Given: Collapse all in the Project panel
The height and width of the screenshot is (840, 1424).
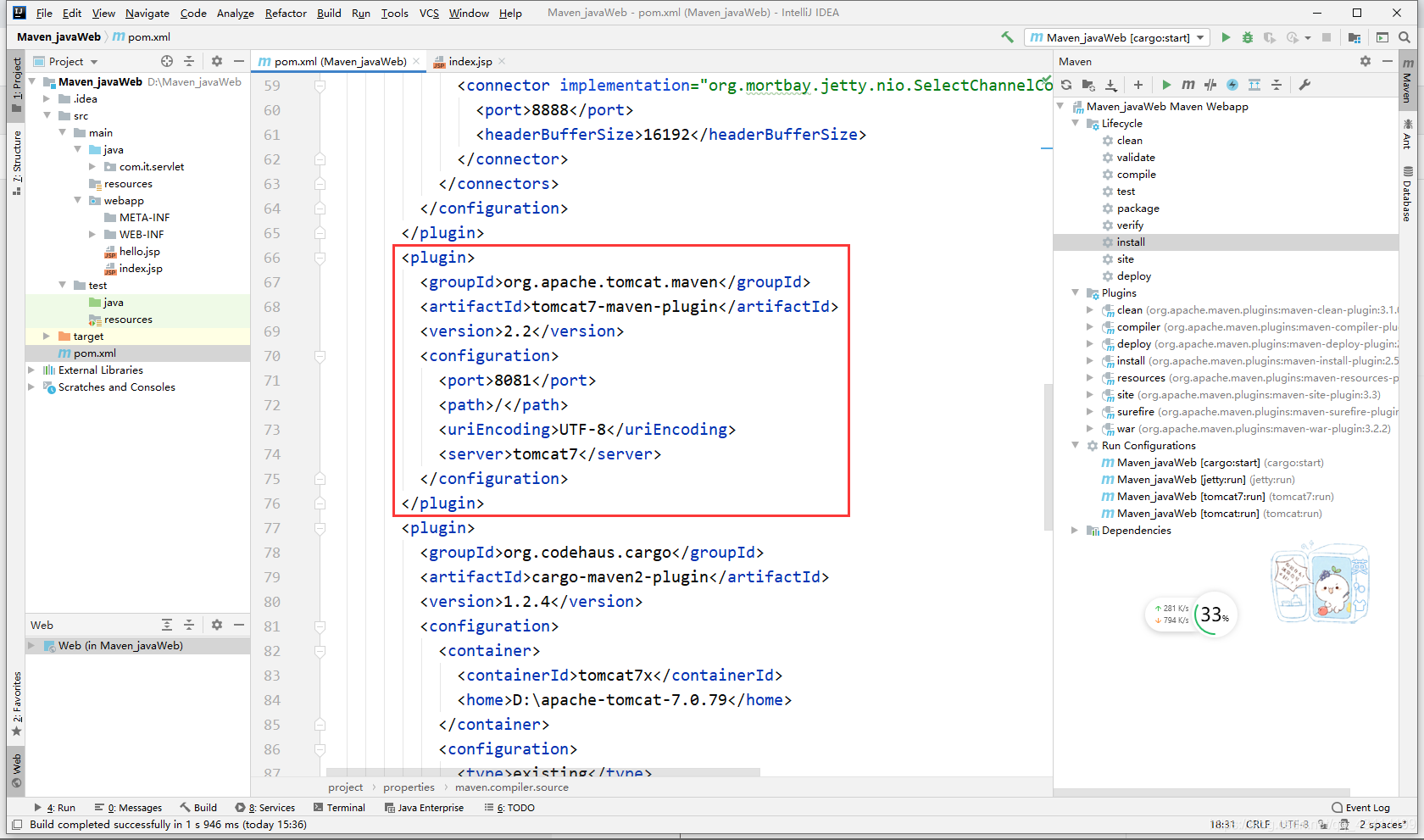Looking at the screenshot, I should (x=189, y=61).
